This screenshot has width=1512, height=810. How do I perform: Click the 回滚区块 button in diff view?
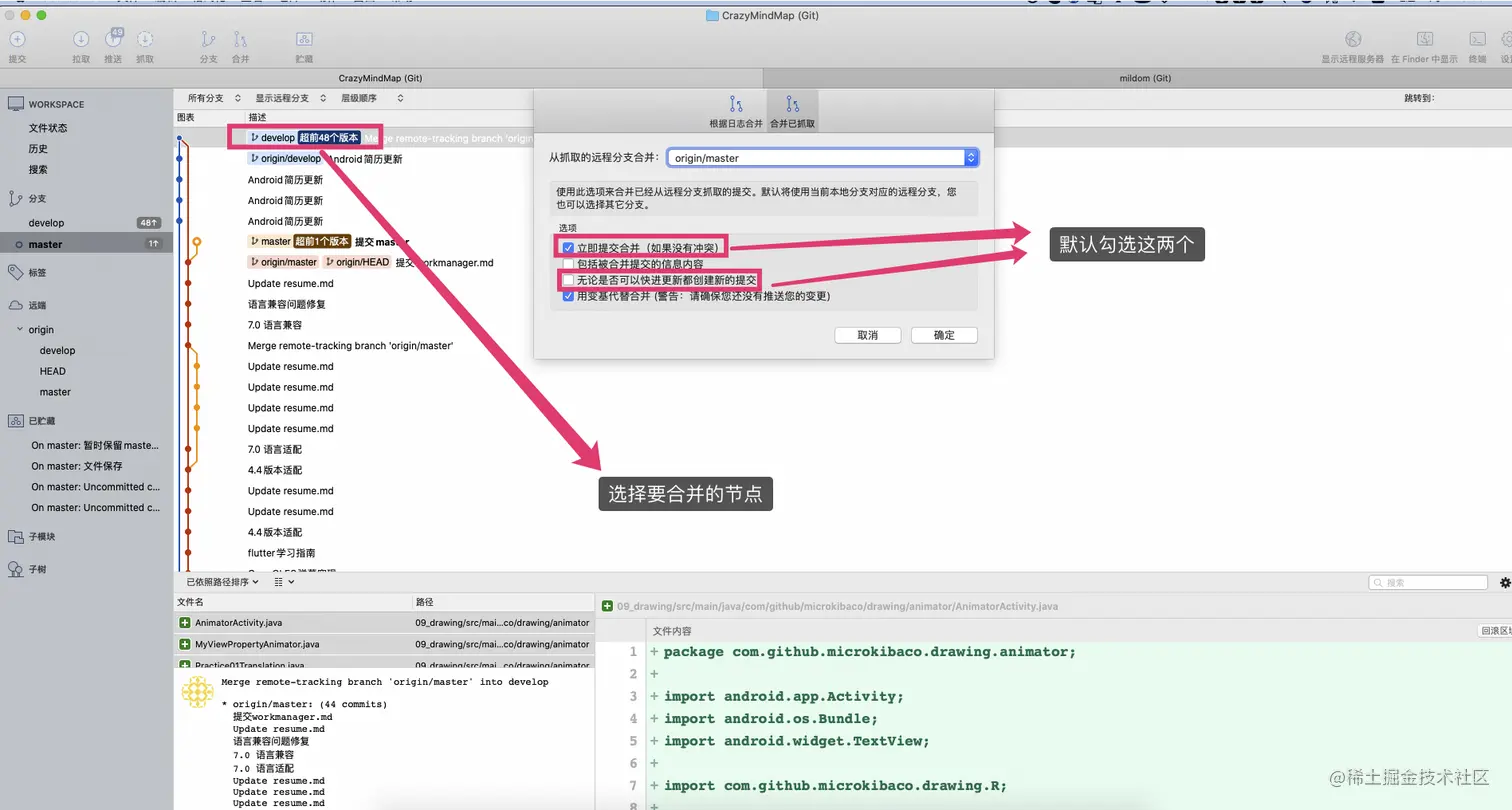(1496, 631)
